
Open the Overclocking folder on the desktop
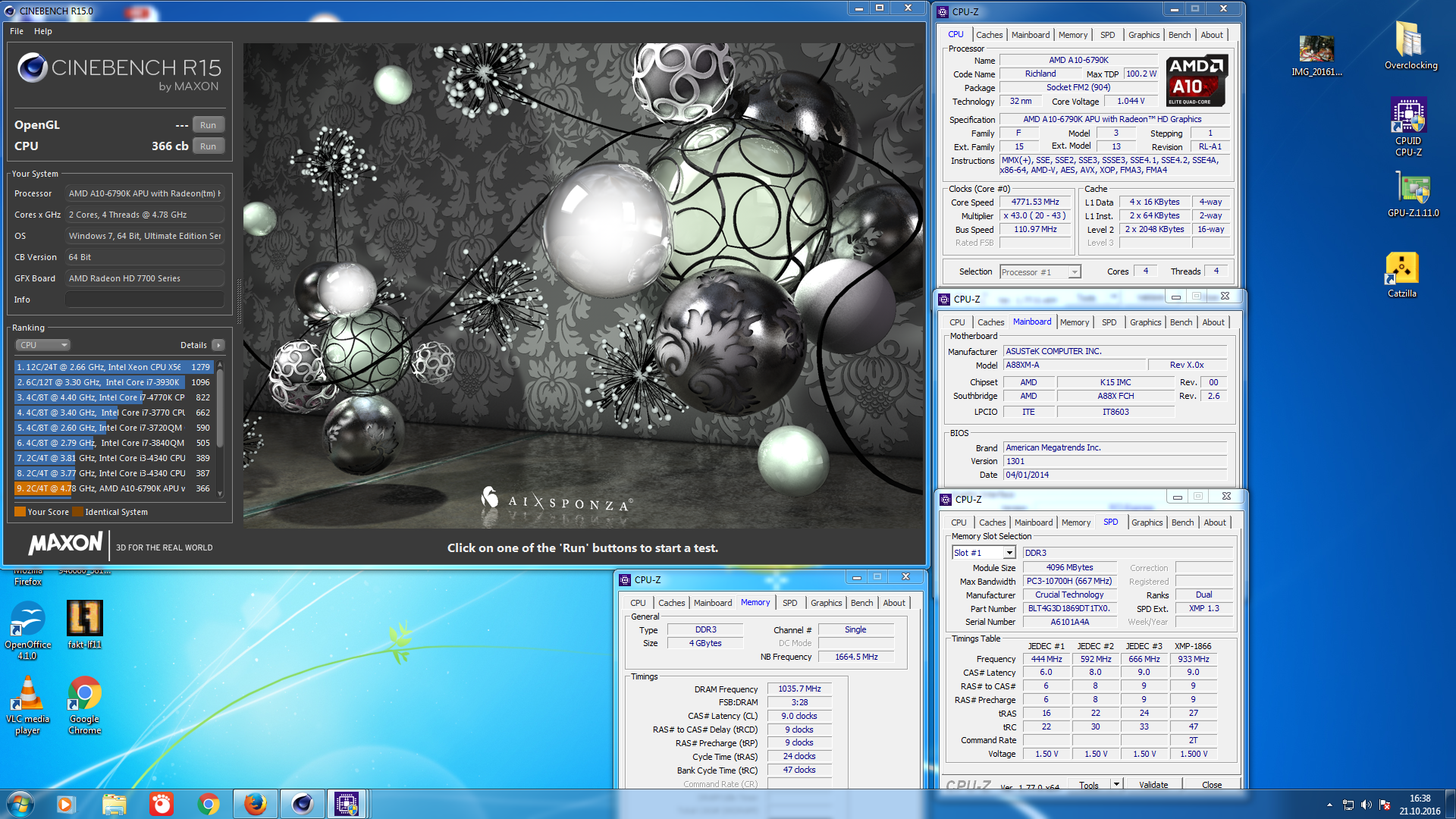coord(1410,45)
